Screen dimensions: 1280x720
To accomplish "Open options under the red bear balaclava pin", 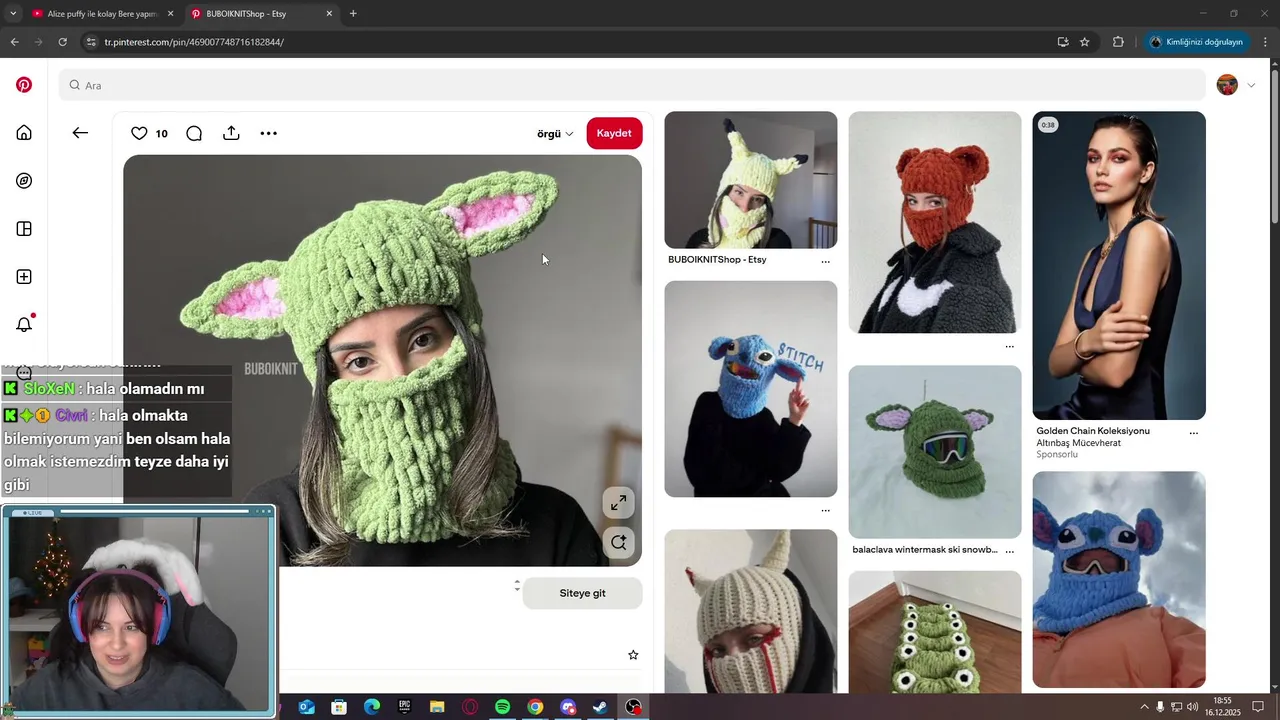I will pyautogui.click(x=1009, y=347).
